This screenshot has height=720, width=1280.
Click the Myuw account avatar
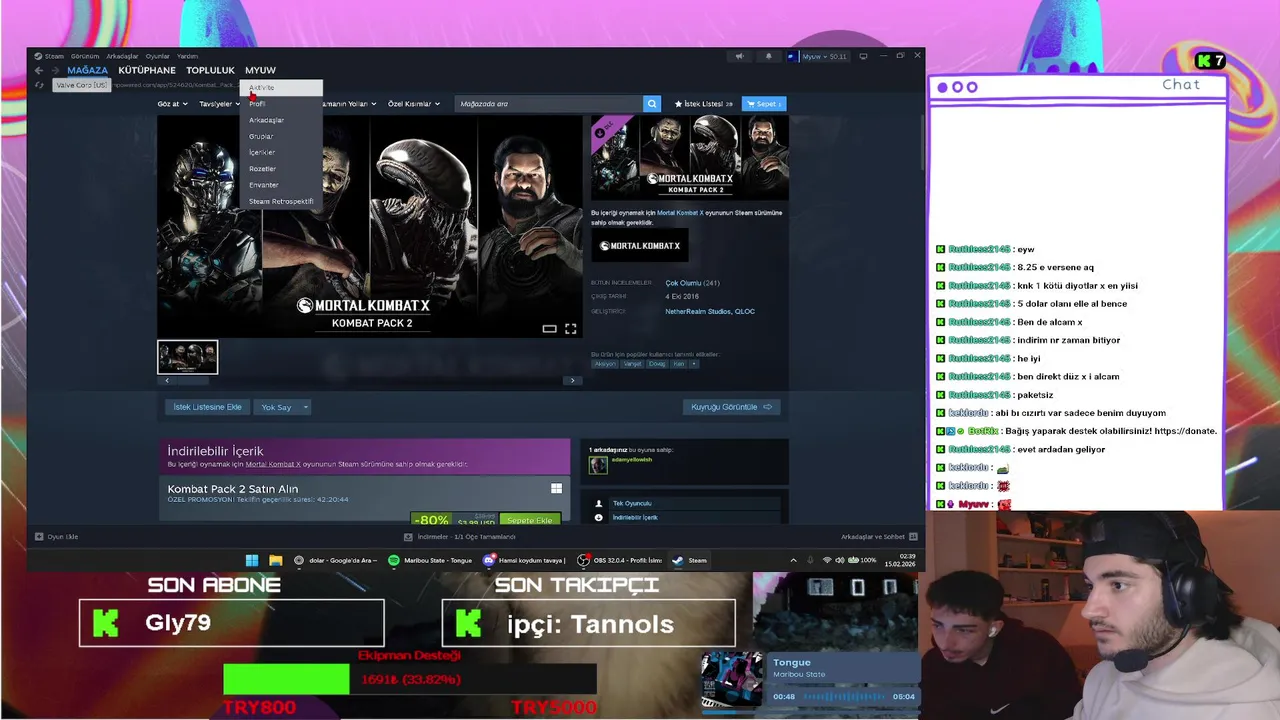(791, 56)
